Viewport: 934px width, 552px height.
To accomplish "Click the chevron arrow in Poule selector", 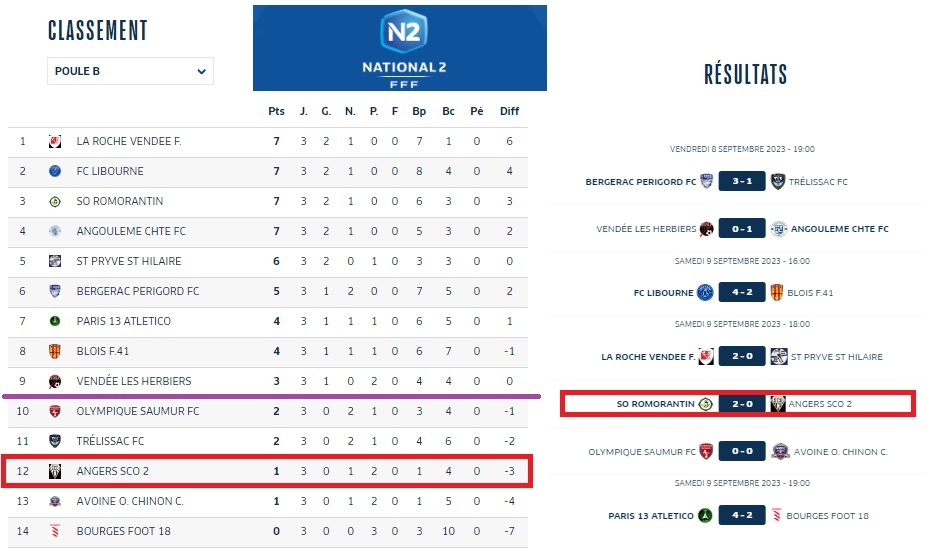I will [202, 71].
